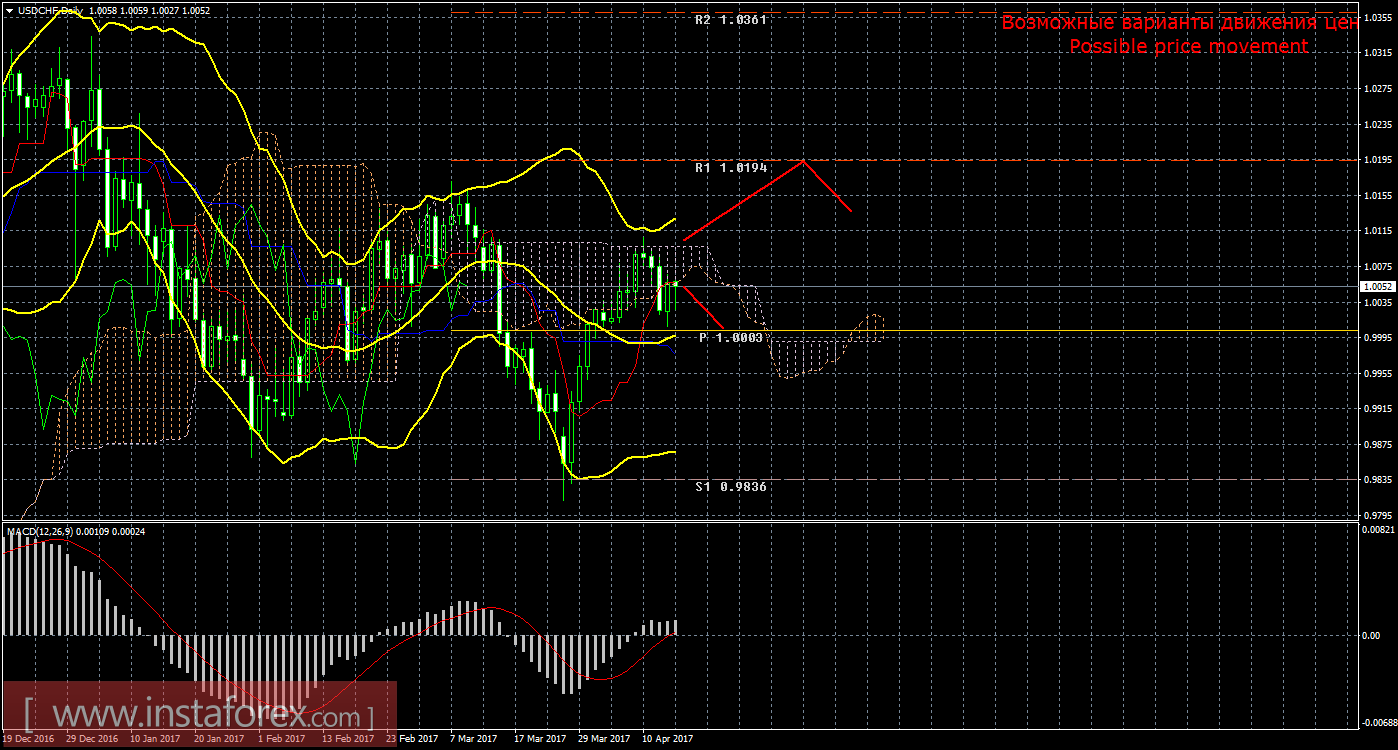Click the 1.0355 price axis value
This screenshot has width=1398, height=750.
tap(1378, 18)
